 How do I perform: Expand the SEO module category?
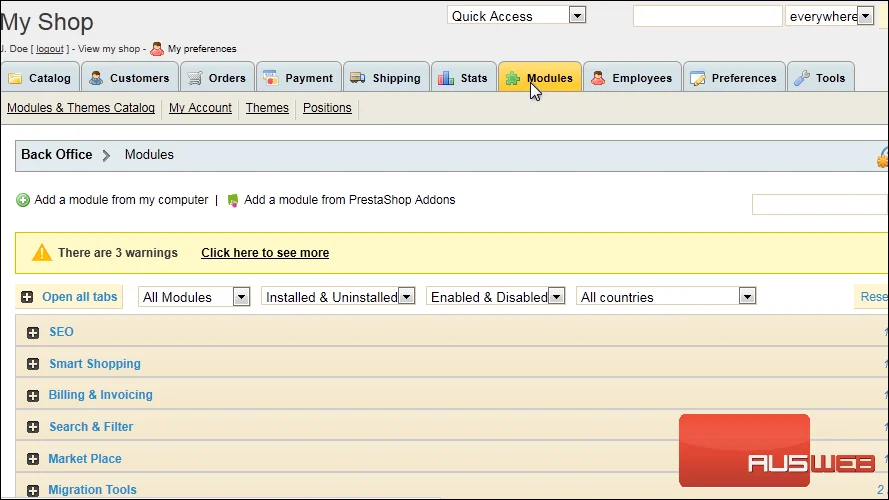click(x=33, y=333)
